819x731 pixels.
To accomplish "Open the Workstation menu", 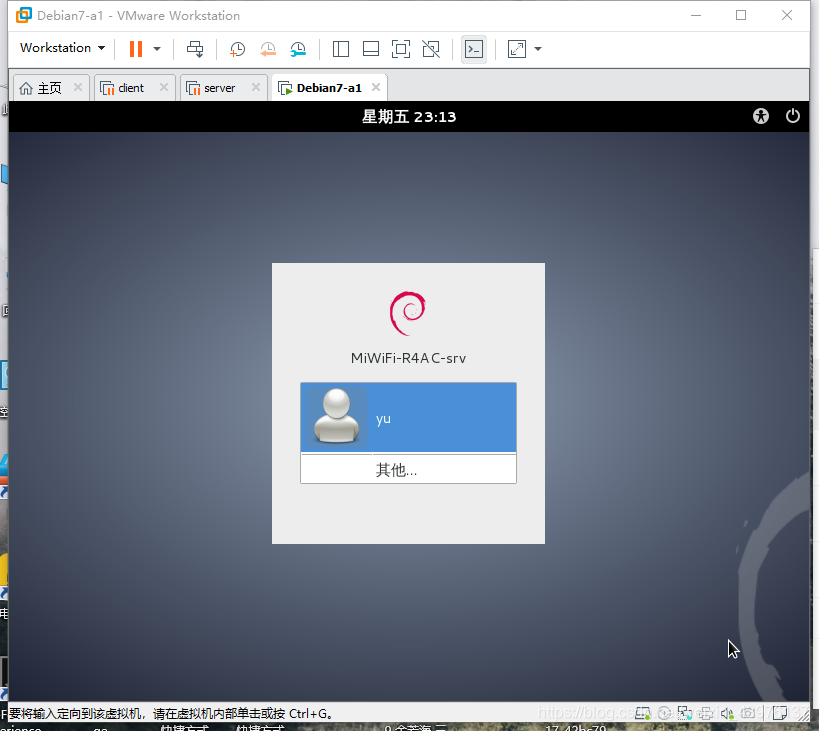I will click(62, 48).
